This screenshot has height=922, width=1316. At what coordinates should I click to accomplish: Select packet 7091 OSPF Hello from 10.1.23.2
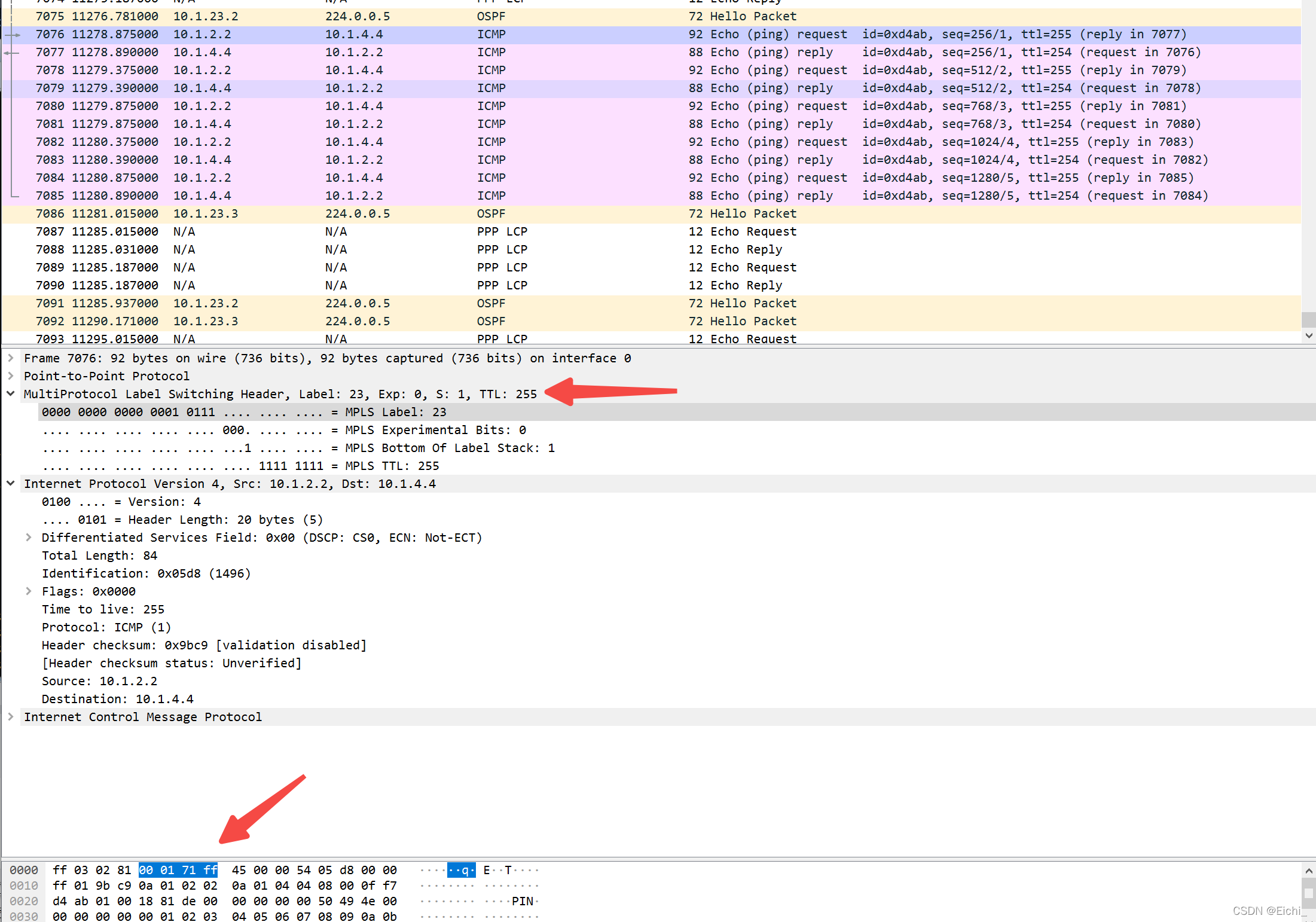[x=651, y=304]
